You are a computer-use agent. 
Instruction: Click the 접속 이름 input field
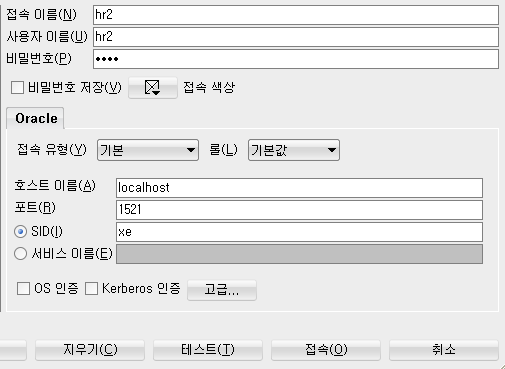pos(296,15)
